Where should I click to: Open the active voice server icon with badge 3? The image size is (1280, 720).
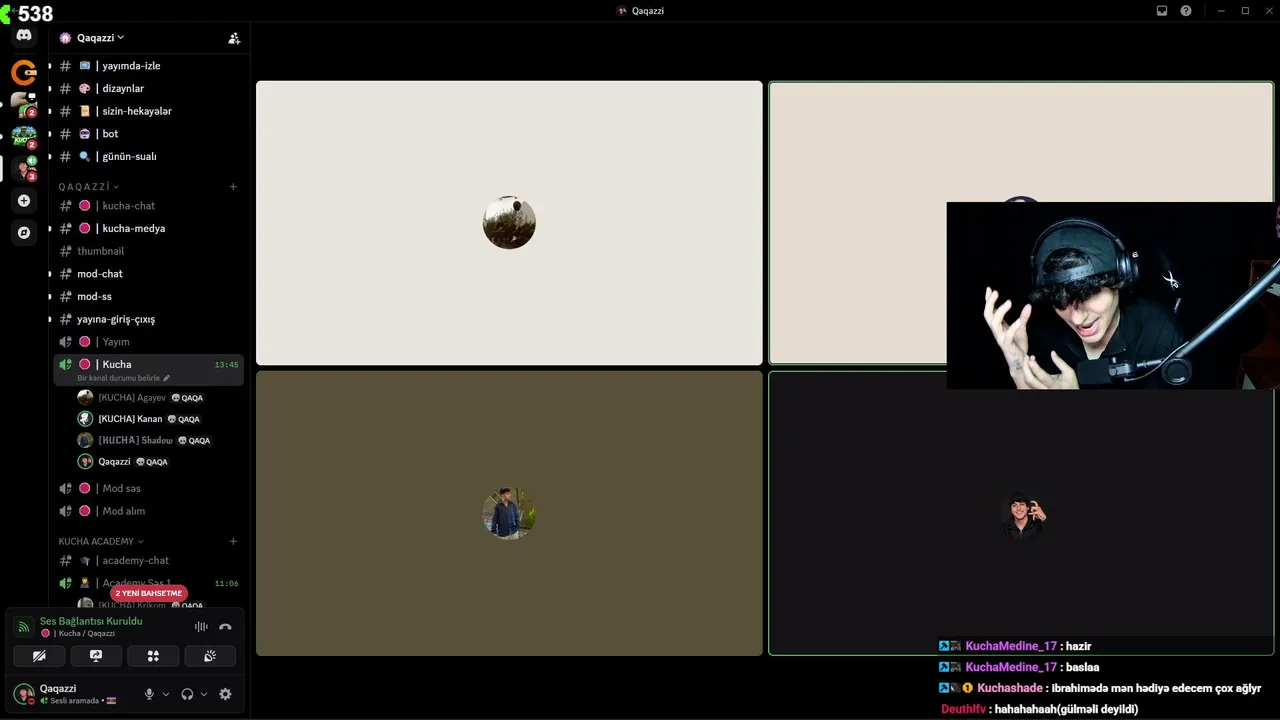pyautogui.click(x=24, y=168)
